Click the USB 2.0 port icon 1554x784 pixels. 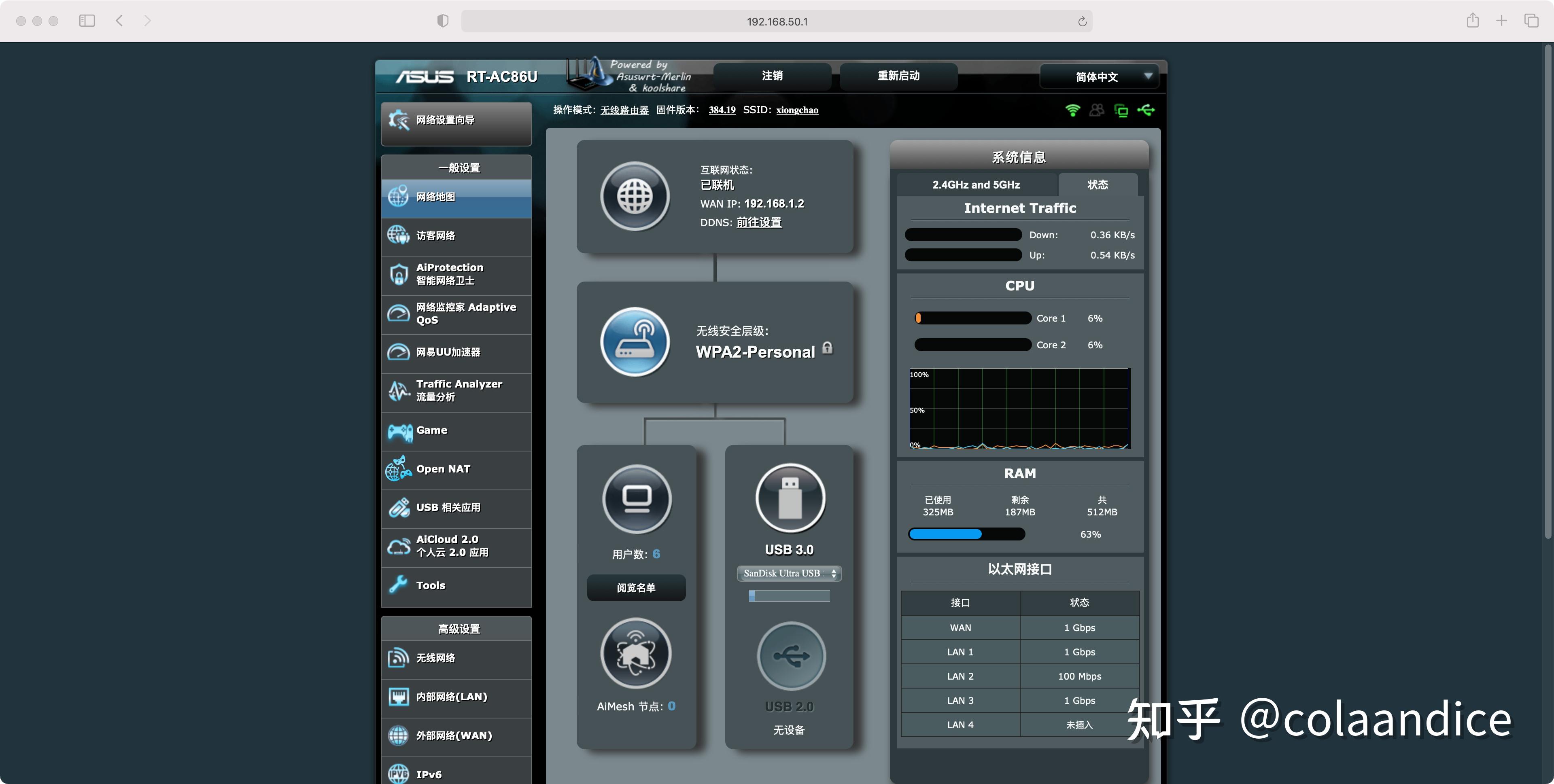791,656
